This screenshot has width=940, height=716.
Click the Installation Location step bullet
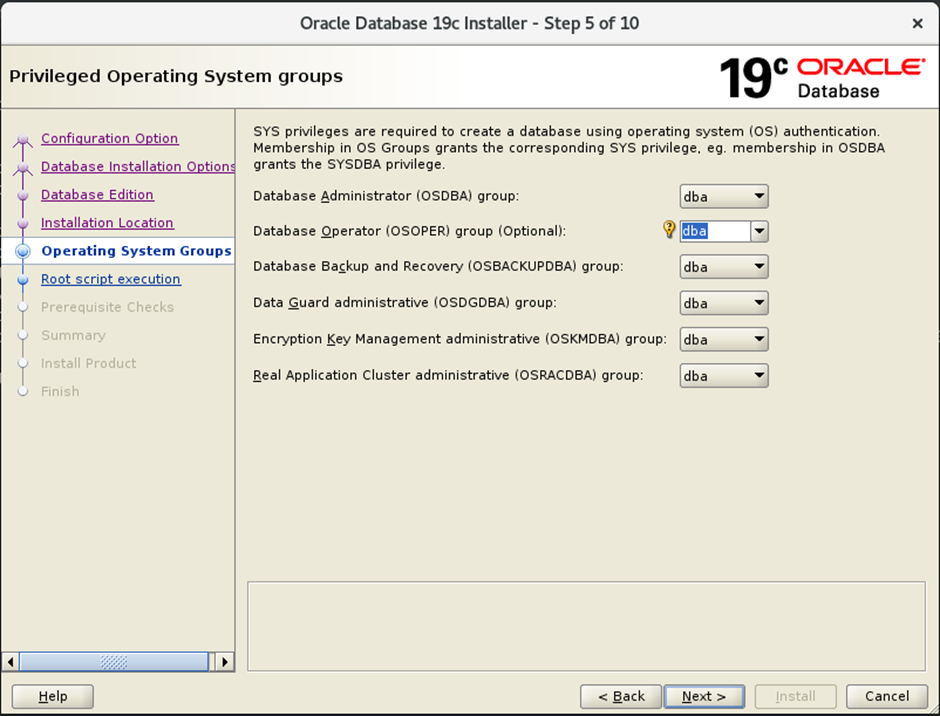(23, 224)
